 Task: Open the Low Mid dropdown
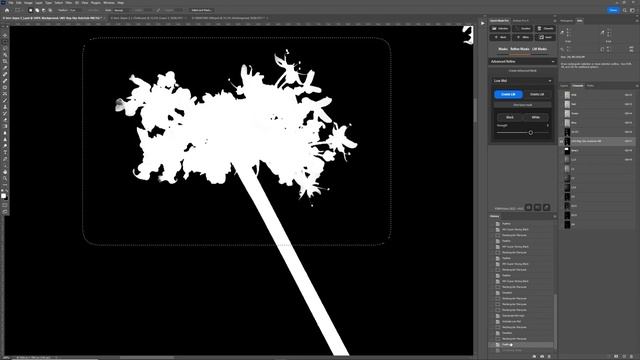pos(522,81)
